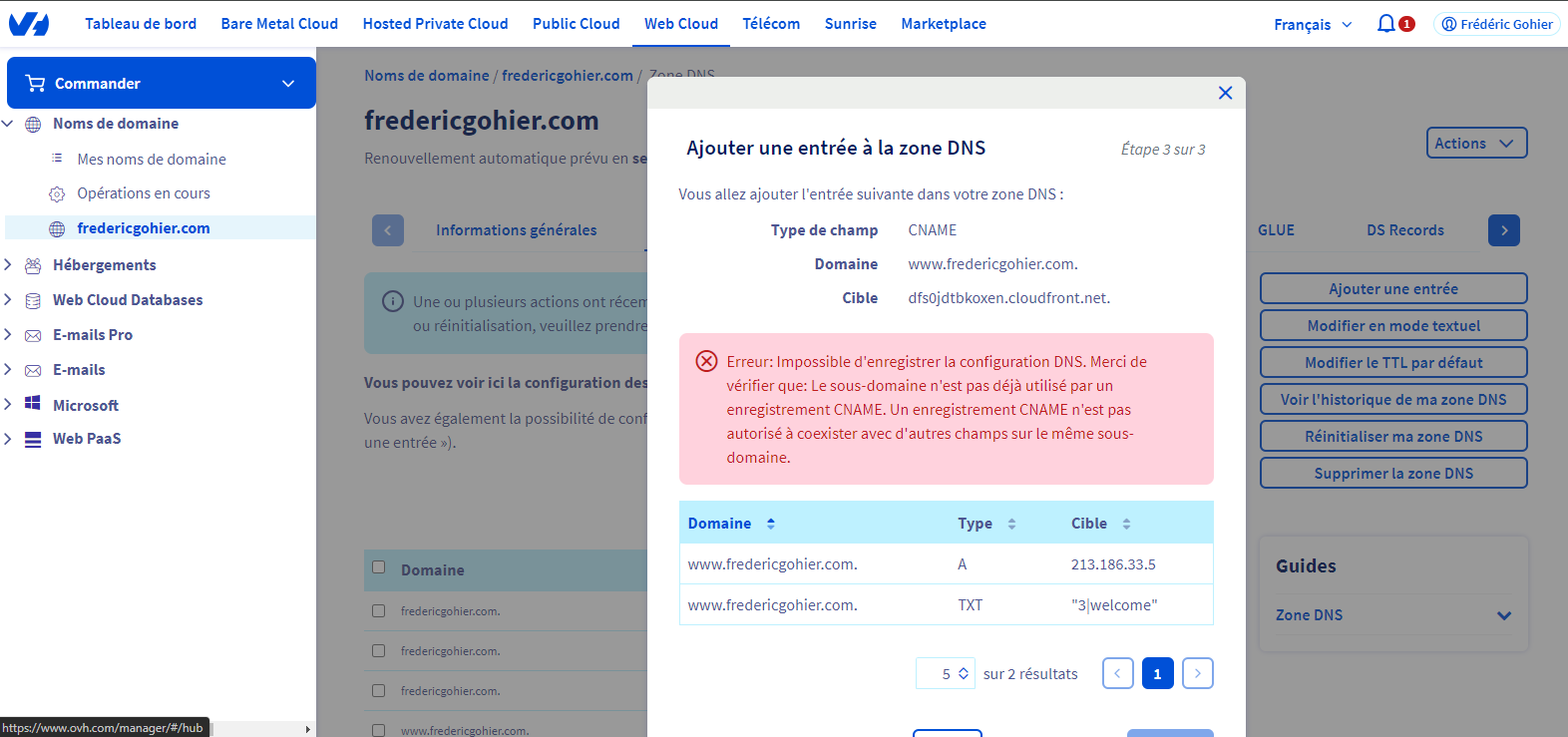Click the Opérations en cours gear icon
The width and height of the screenshot is (1568, 737).
click(57, 193)
